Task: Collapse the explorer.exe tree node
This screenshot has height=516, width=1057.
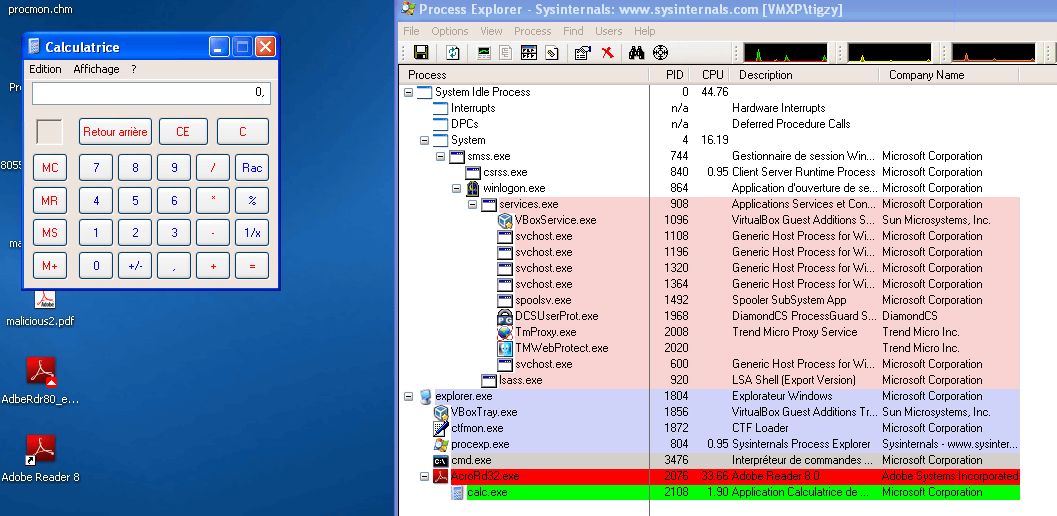Action: pos(409,396)
